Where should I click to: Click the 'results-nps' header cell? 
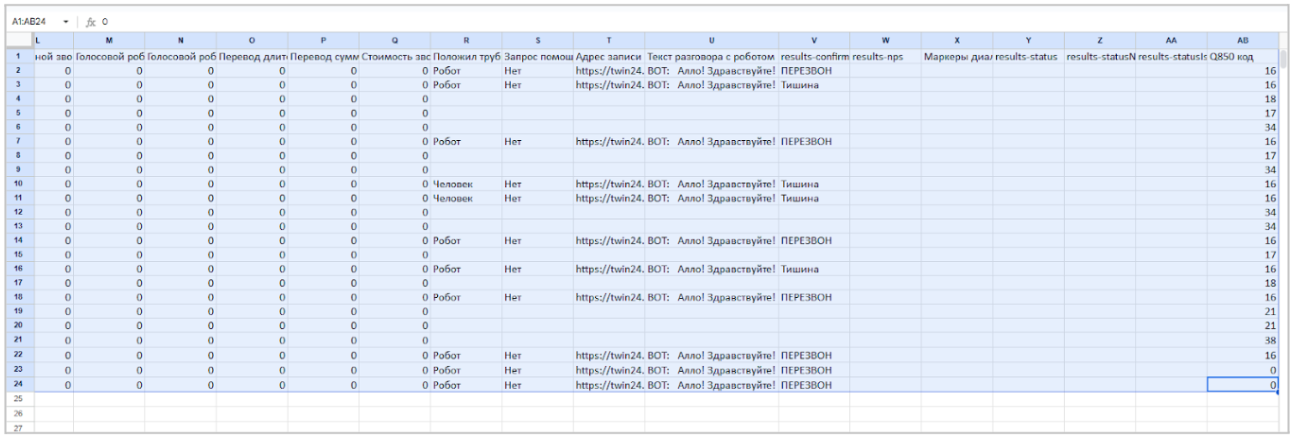pyautogui.click(x=885, y=57)
